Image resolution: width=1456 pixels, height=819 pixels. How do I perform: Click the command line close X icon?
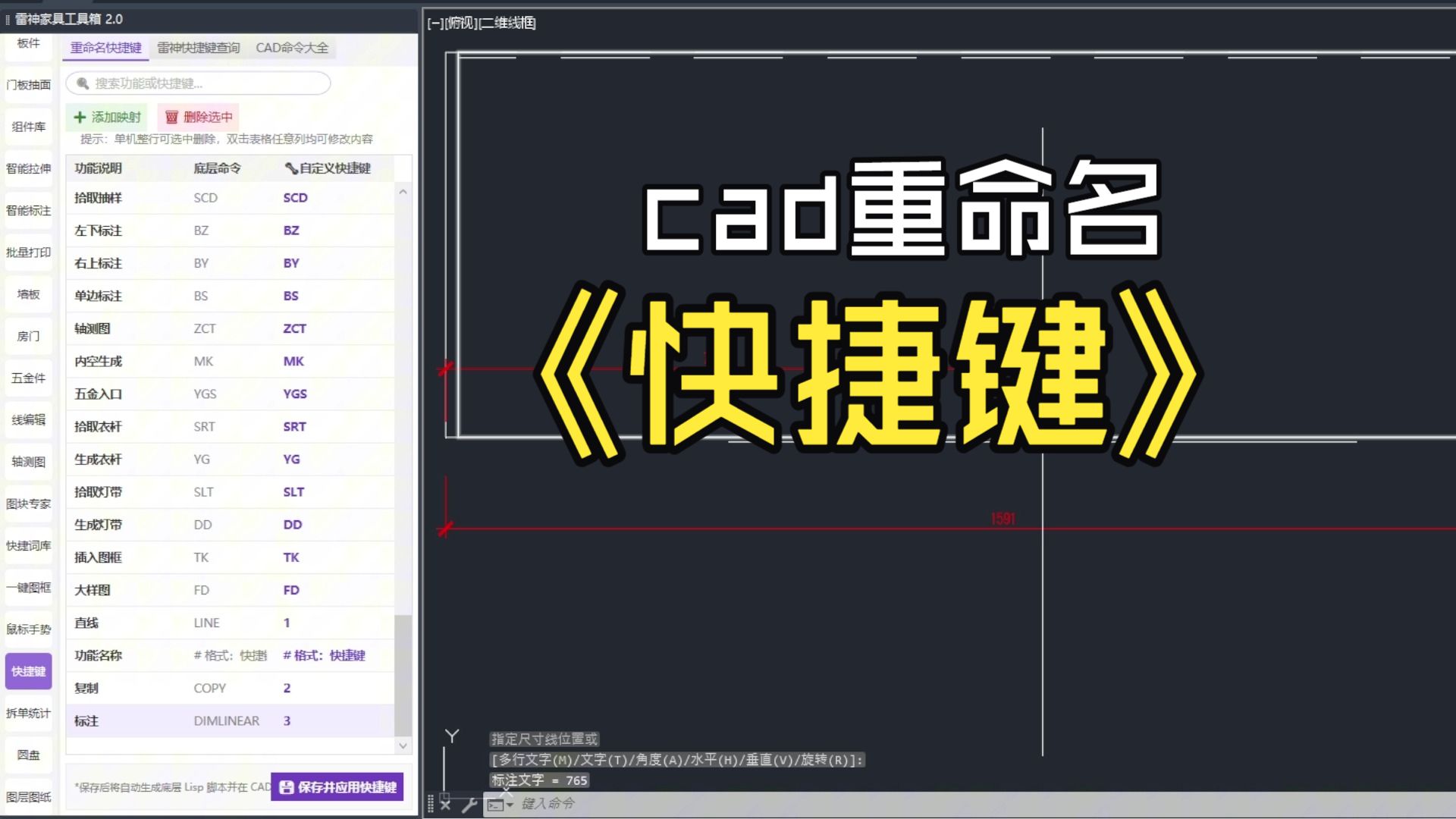click(x=446, y=805)
